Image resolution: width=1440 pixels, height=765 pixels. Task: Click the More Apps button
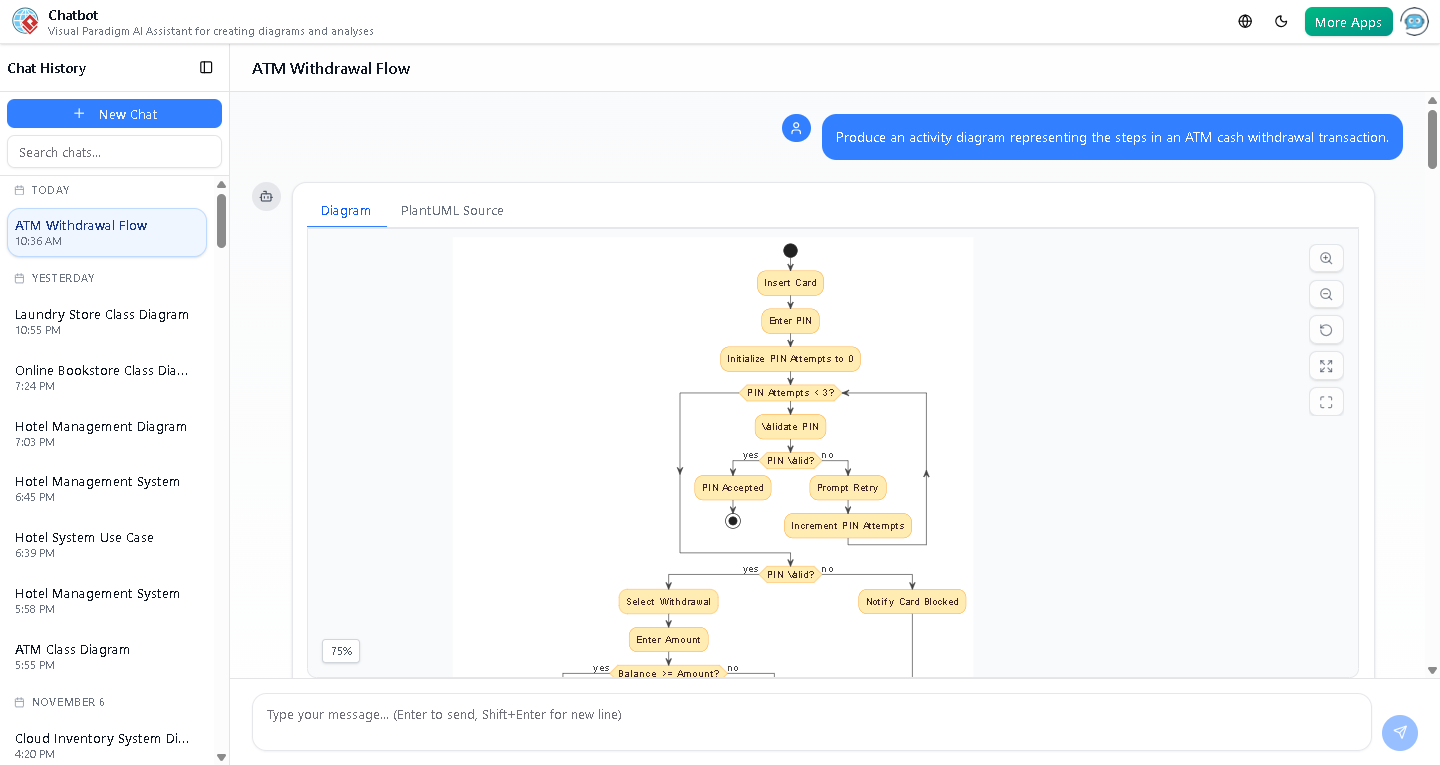coord(1348,20)
